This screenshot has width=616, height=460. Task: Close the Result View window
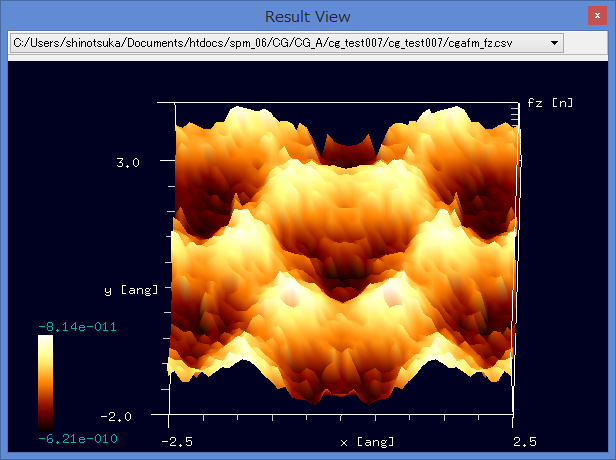[x=597, y=16]
